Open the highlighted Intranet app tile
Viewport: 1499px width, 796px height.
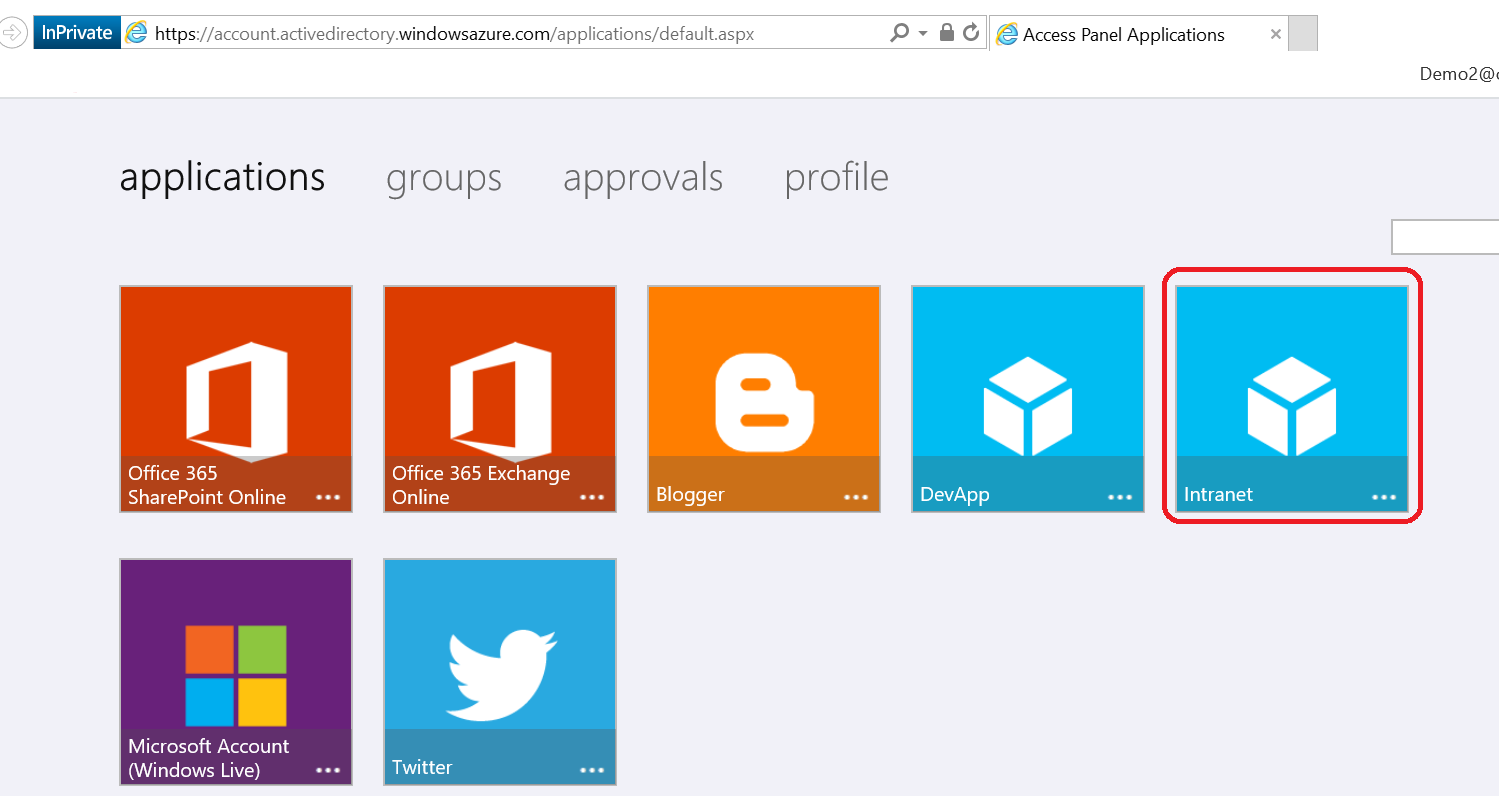pos(1291,380)
